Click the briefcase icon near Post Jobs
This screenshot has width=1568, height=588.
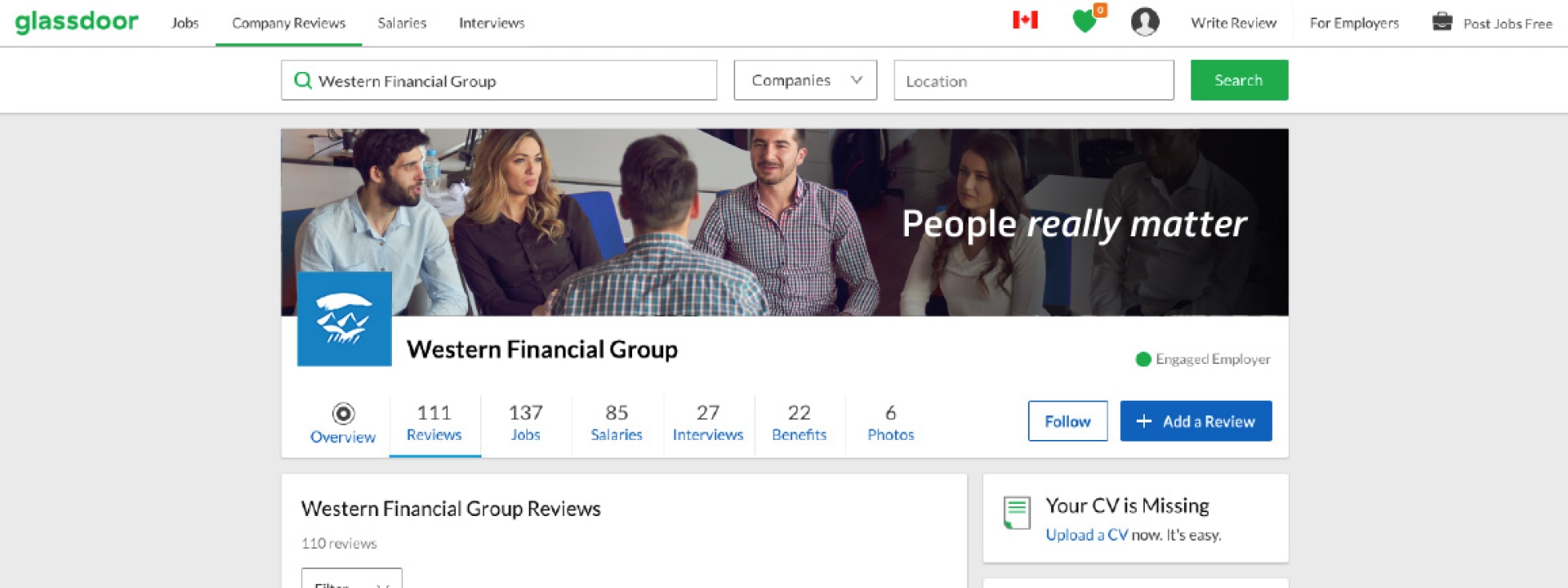pos(1442,22)
